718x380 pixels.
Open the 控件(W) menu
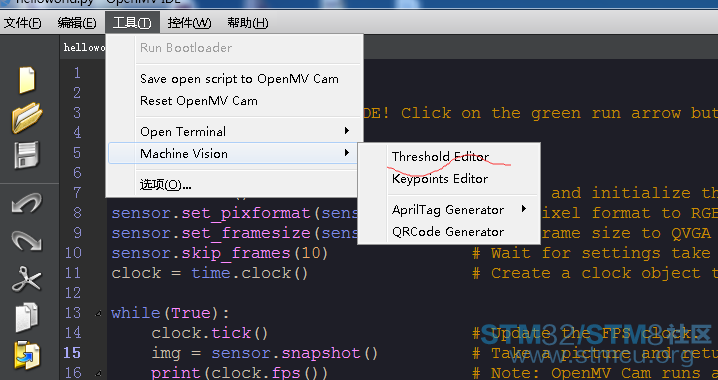(x=189, y=22)
